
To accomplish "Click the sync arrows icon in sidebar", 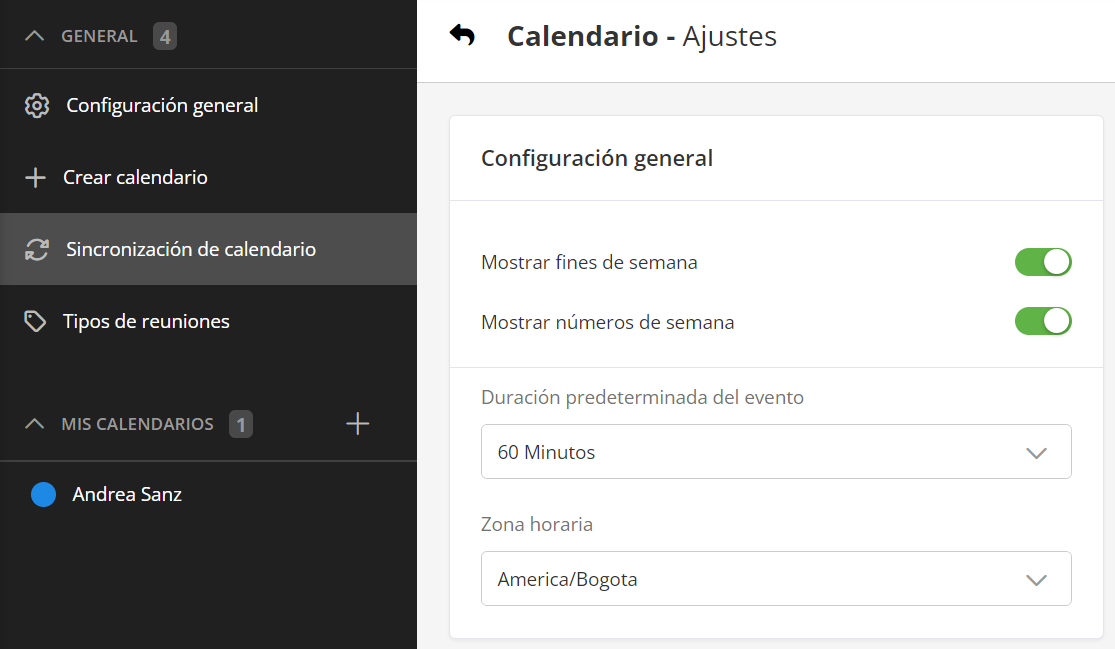I will [37, 250].
